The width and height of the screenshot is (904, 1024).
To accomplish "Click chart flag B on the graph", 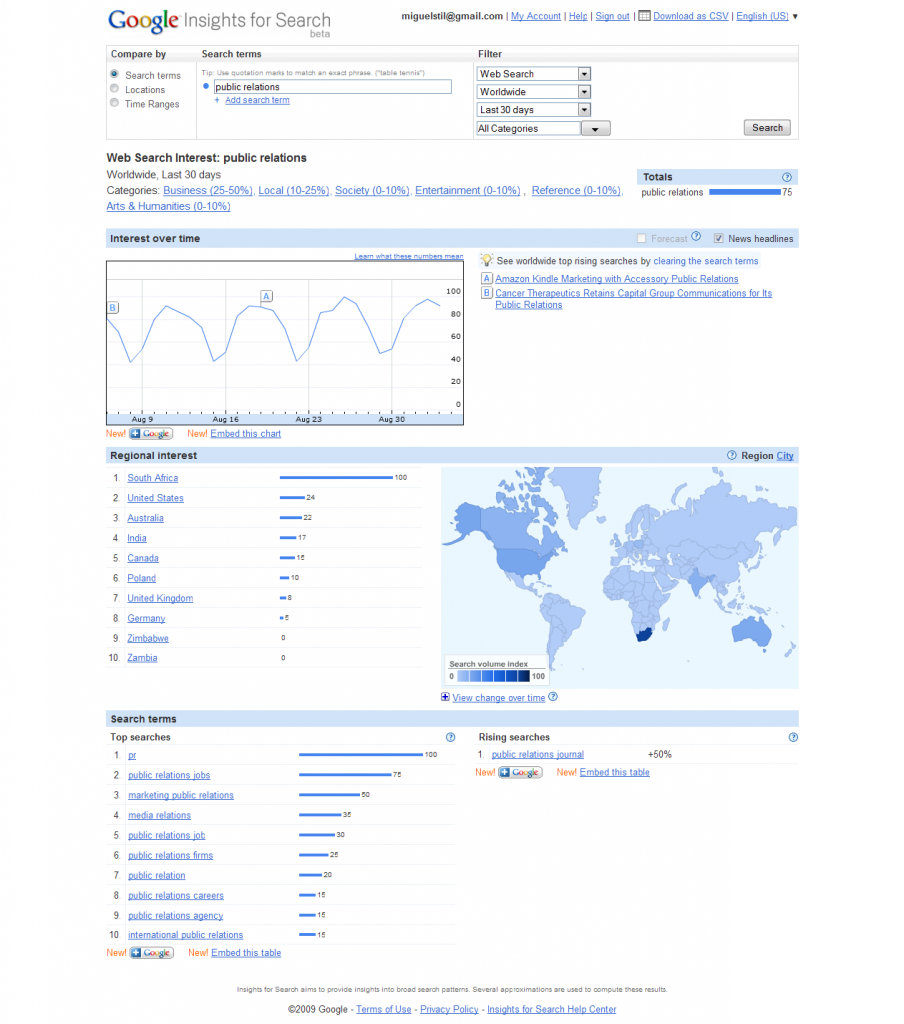I will tap(113, 308).
